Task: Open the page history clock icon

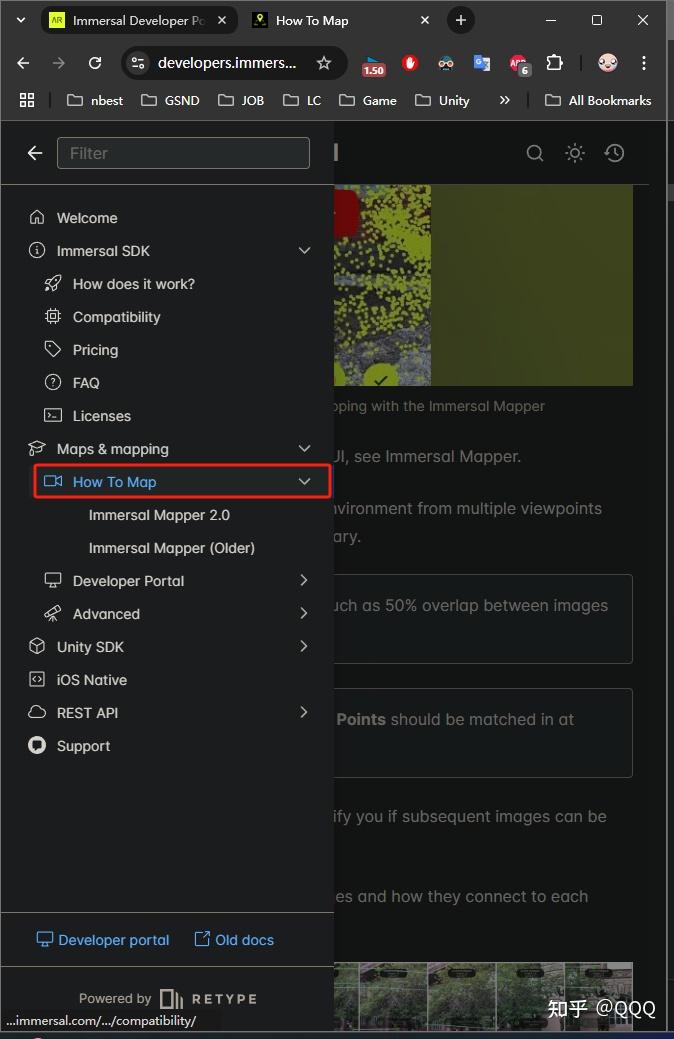Action: click(x=615, y=153)
